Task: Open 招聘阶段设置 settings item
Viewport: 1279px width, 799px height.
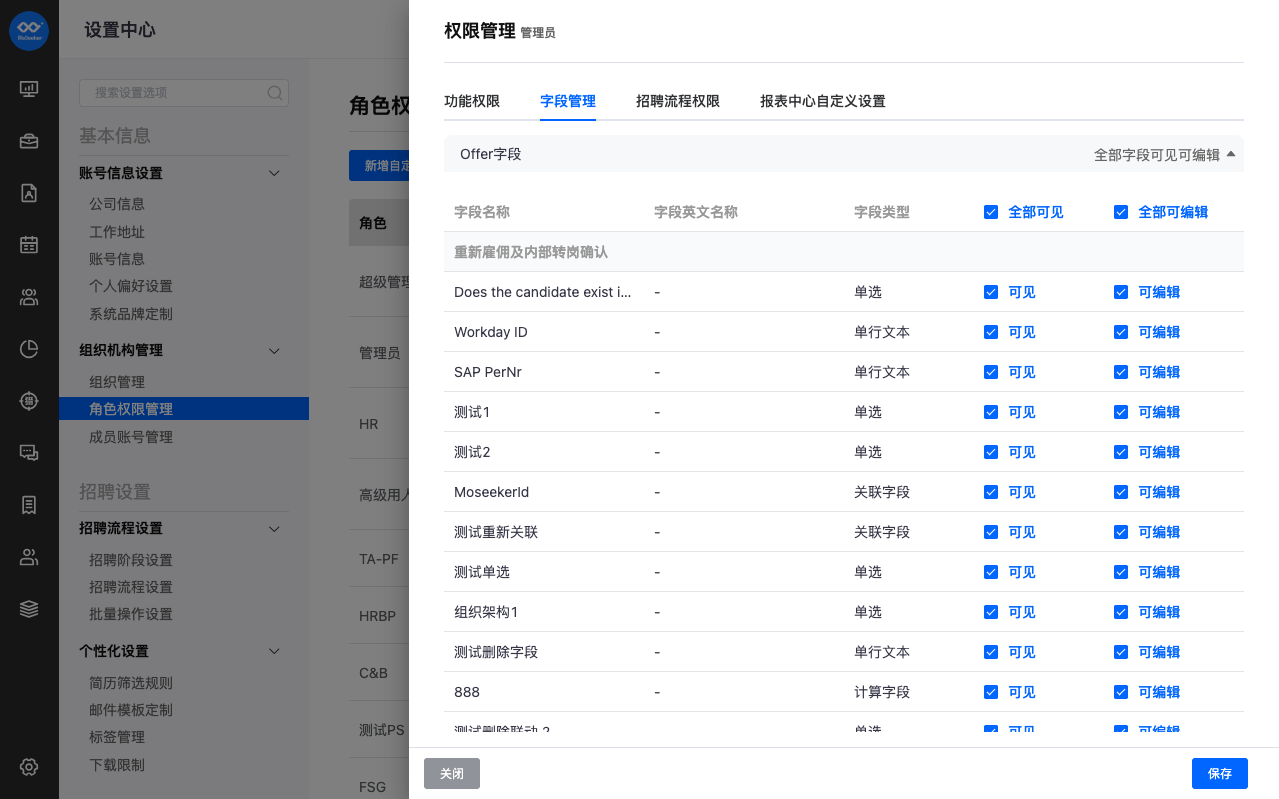Action: tap(131, 560)
